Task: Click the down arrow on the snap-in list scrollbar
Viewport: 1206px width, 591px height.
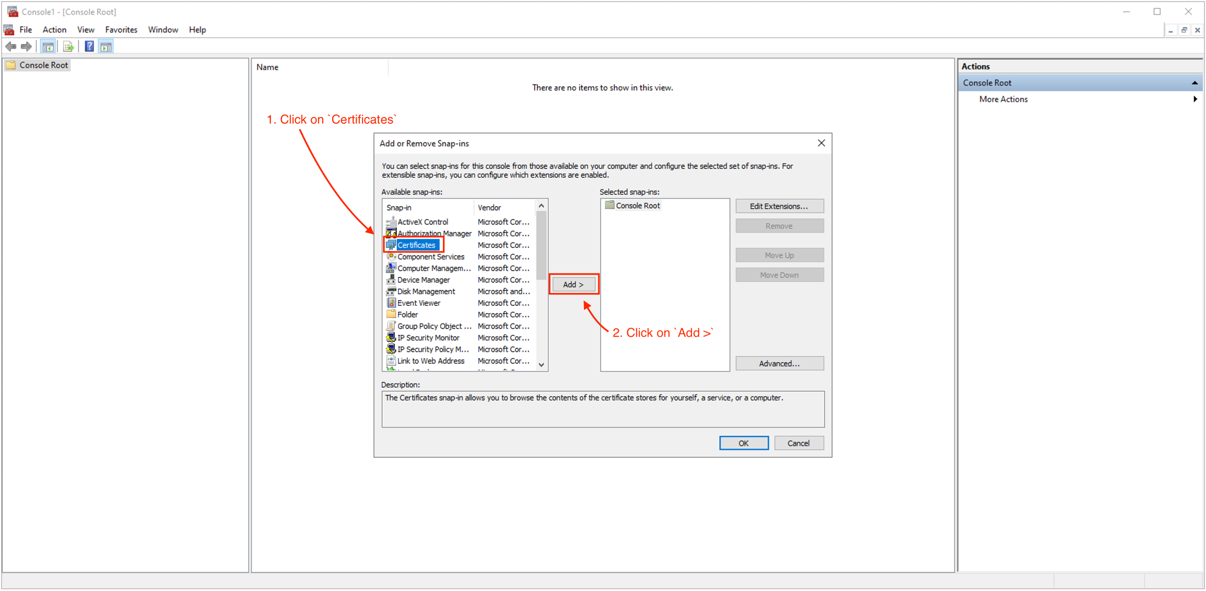Action: (x=541, y=364)
